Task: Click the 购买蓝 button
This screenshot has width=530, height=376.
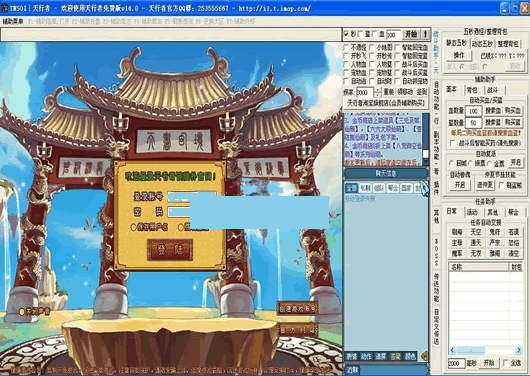Action: tap(513, 122)
